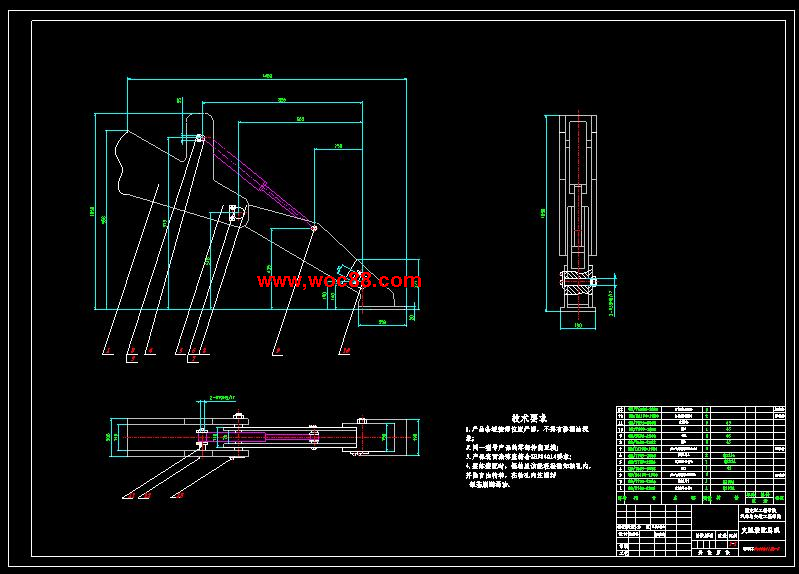The width and height of the screenshot is (799, 574).
Task: Click part balloon number 10 in front view
Action: click(346, 351)
